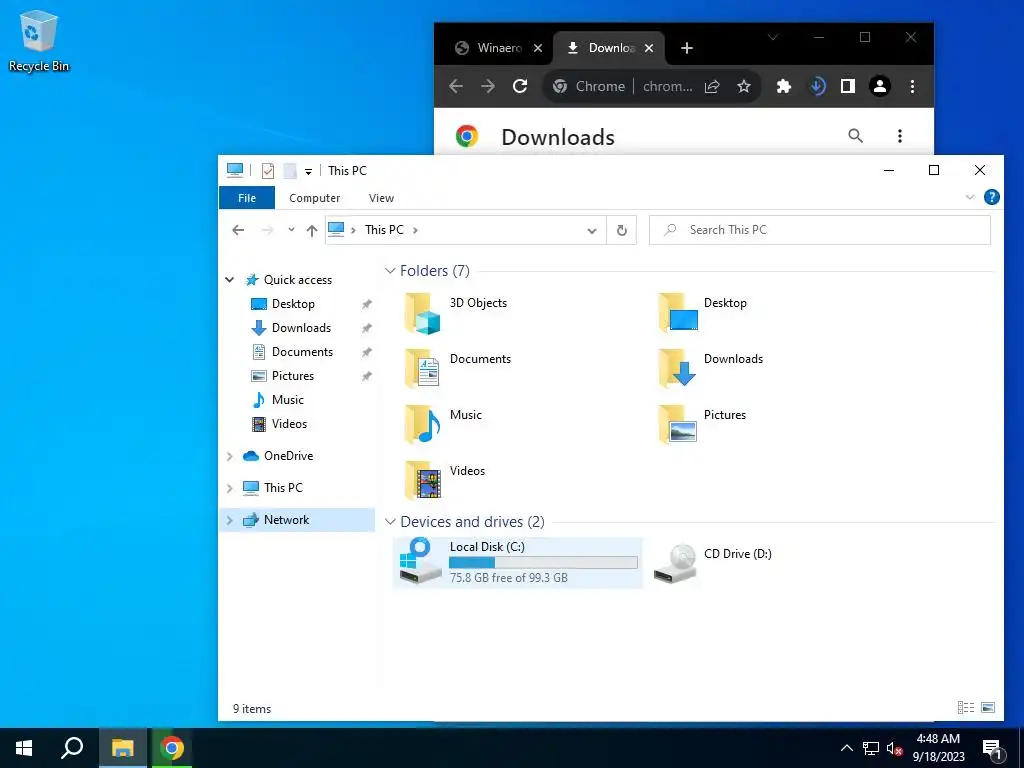Select Music in Quick access sidebar
The image size is (1024, 768).
point(287,400)
